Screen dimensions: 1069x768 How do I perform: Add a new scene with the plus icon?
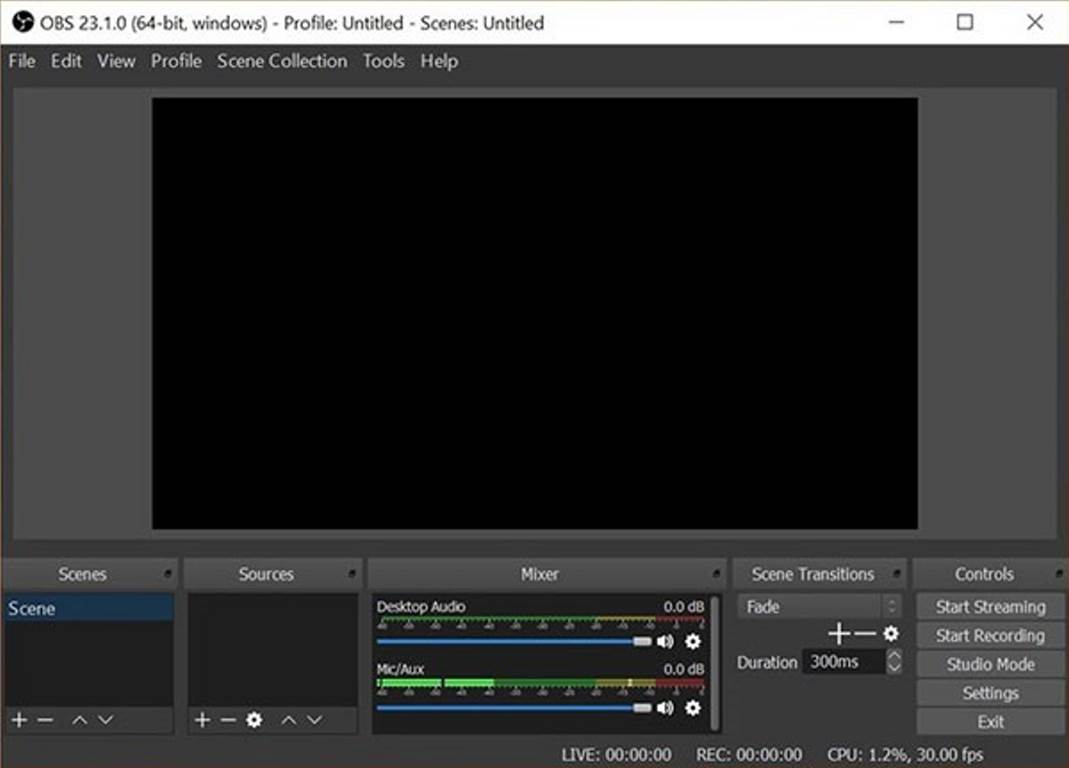[17, 720]
